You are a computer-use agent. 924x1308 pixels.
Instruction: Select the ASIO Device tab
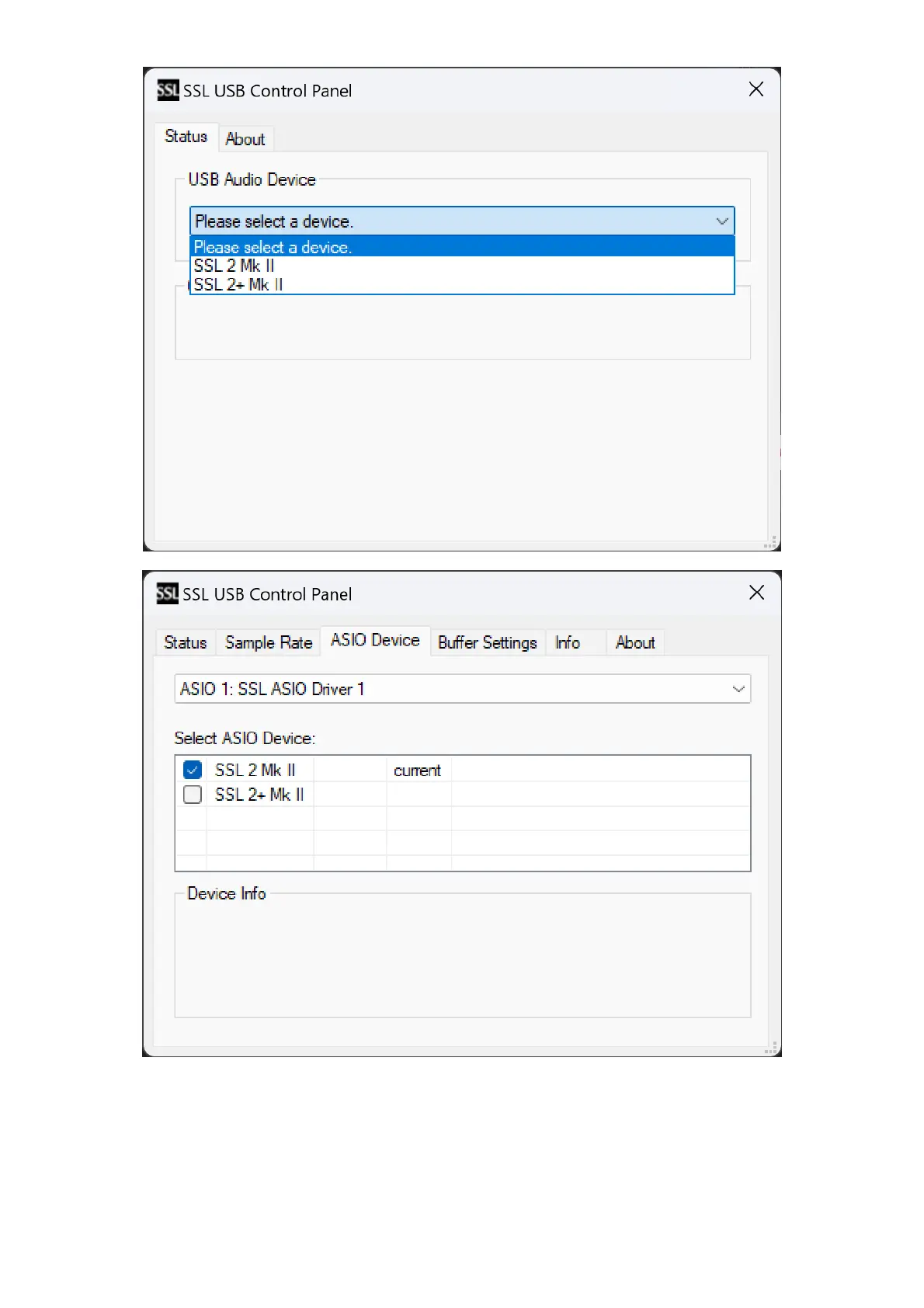coord(375,640)
